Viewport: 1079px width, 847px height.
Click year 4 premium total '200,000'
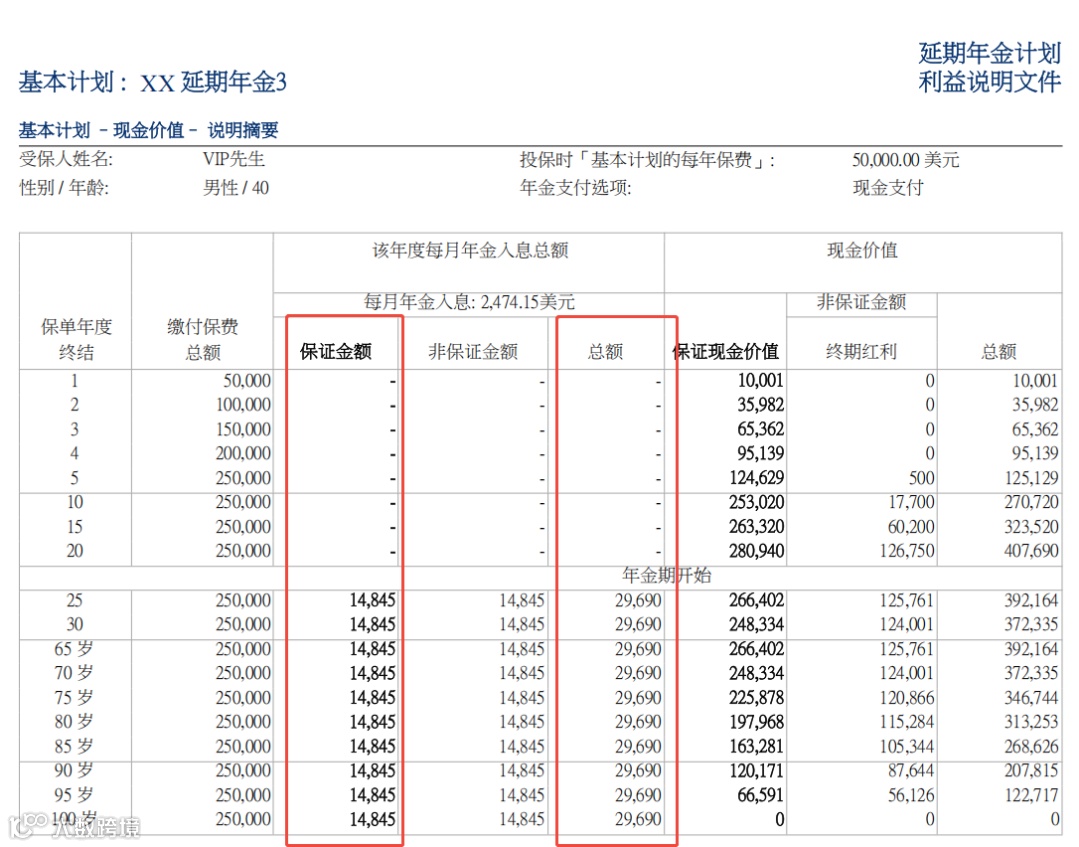point(244,453)
